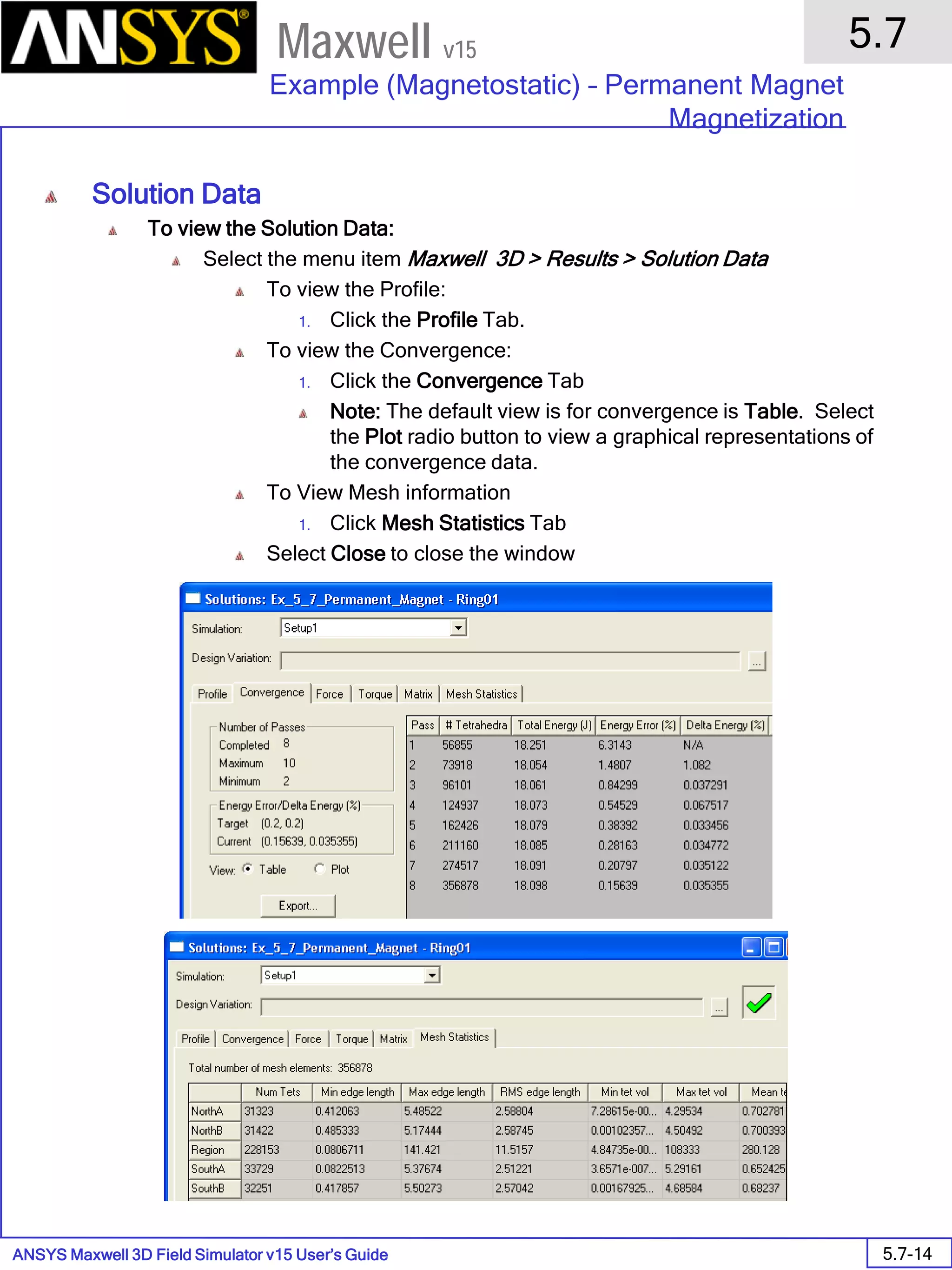Click energy error value 0.15639 in table
The image size is (952, 1270).
coord(618,885)
